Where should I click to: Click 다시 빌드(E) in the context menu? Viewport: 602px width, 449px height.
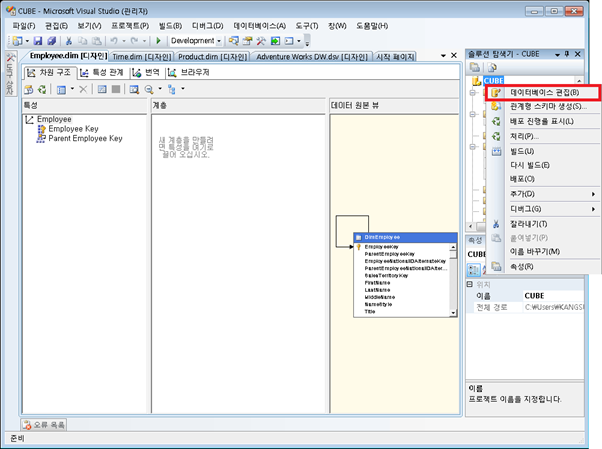pos(544,165)
